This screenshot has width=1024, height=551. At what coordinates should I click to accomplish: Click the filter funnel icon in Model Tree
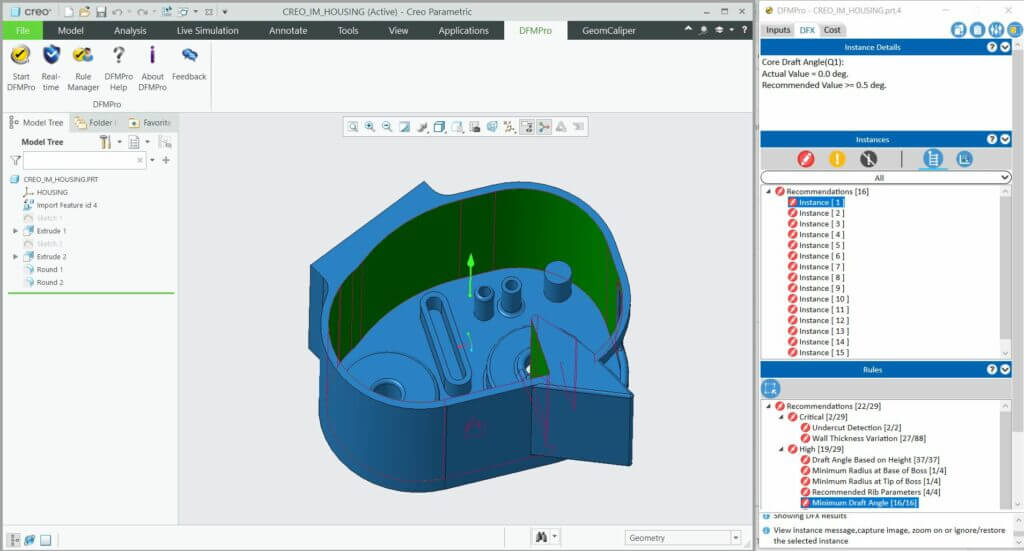tap(16, 160)
